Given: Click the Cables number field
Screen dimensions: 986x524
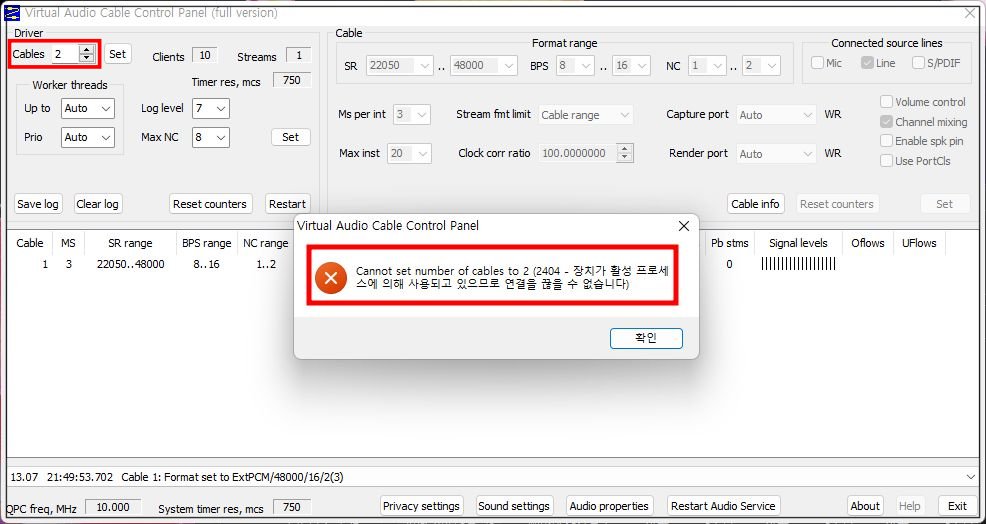Looking at the screenshot, I should coord(65,54).
